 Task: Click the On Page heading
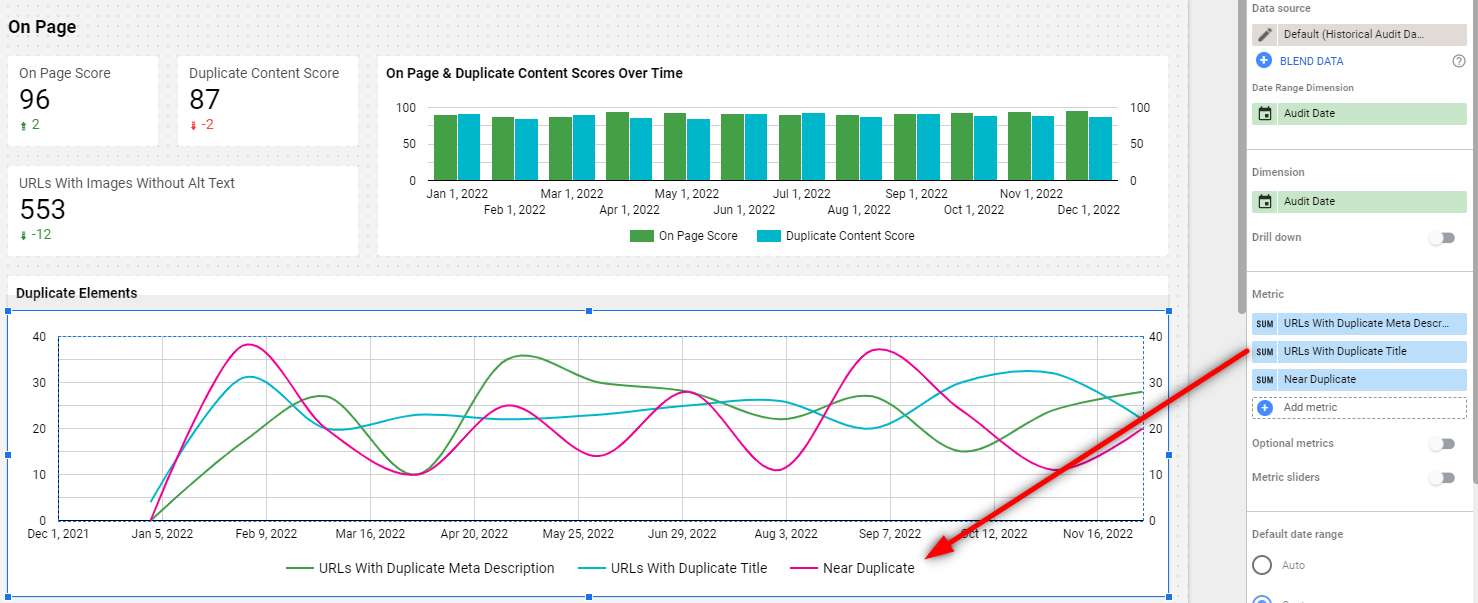[42, 27]
